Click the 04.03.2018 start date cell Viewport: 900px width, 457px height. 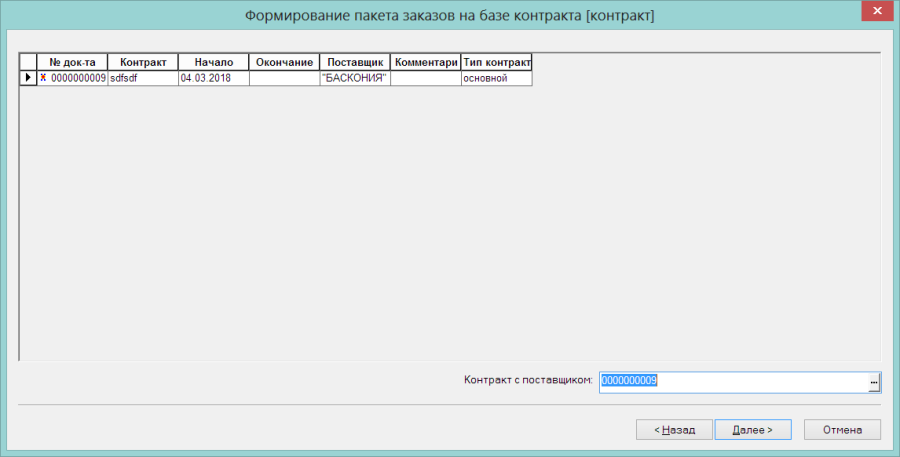click(x=214, y=78)
